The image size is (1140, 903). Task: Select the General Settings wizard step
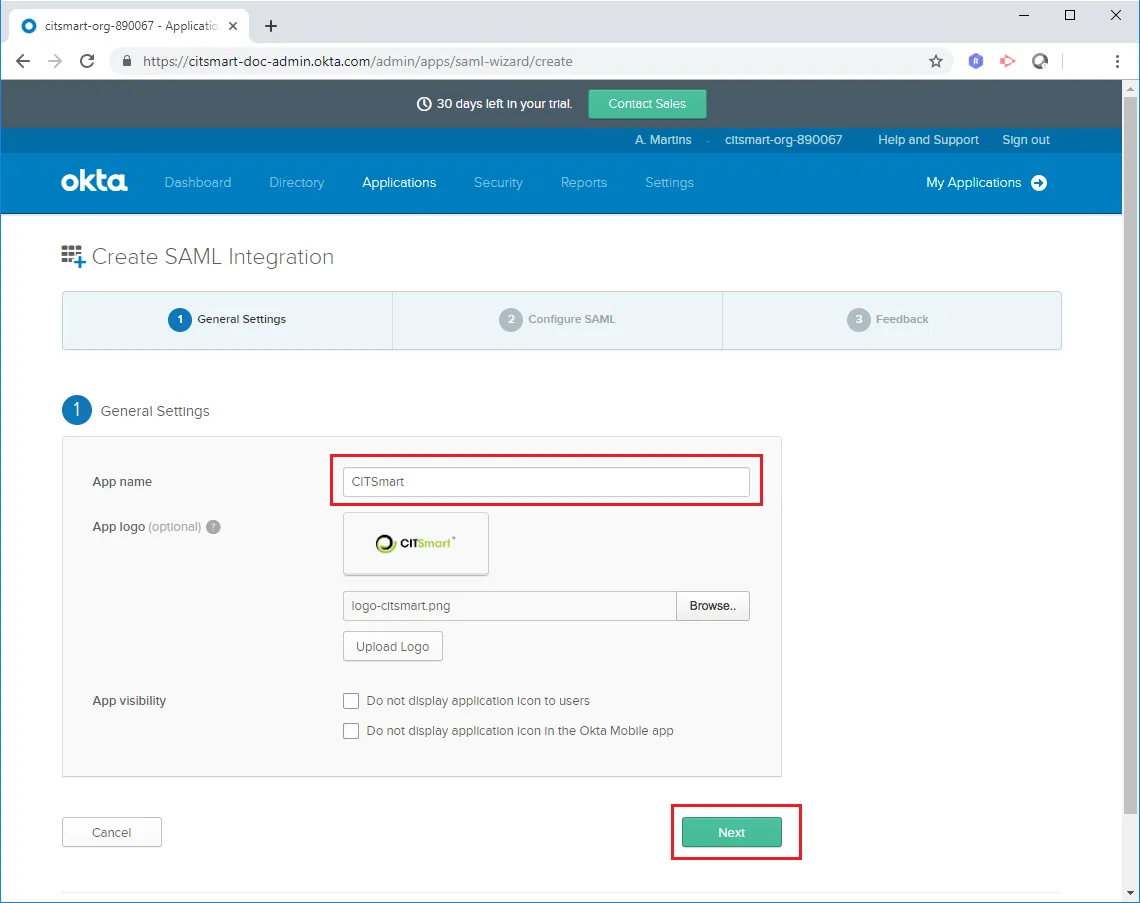(227, 320)
